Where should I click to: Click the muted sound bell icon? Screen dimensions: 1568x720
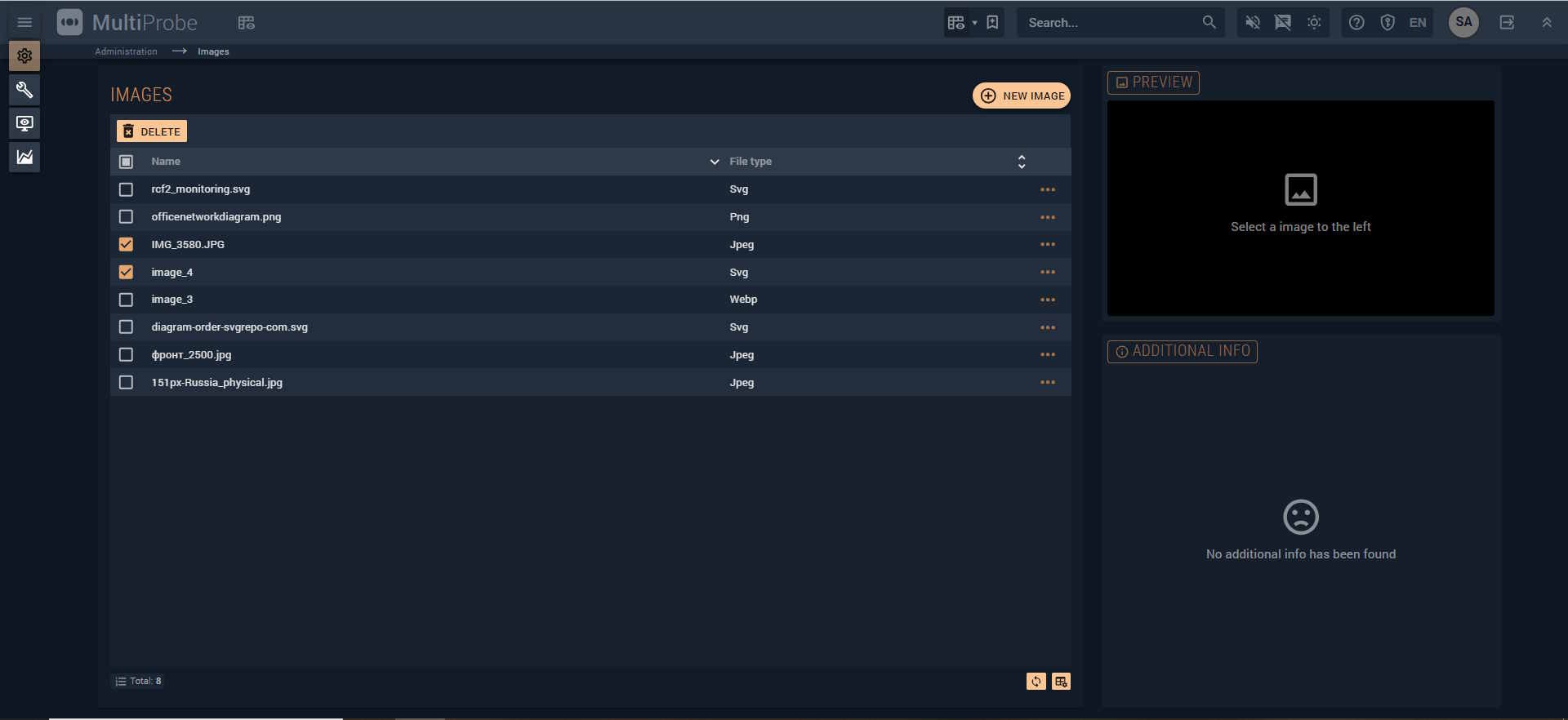click(x=1252, y=23)
